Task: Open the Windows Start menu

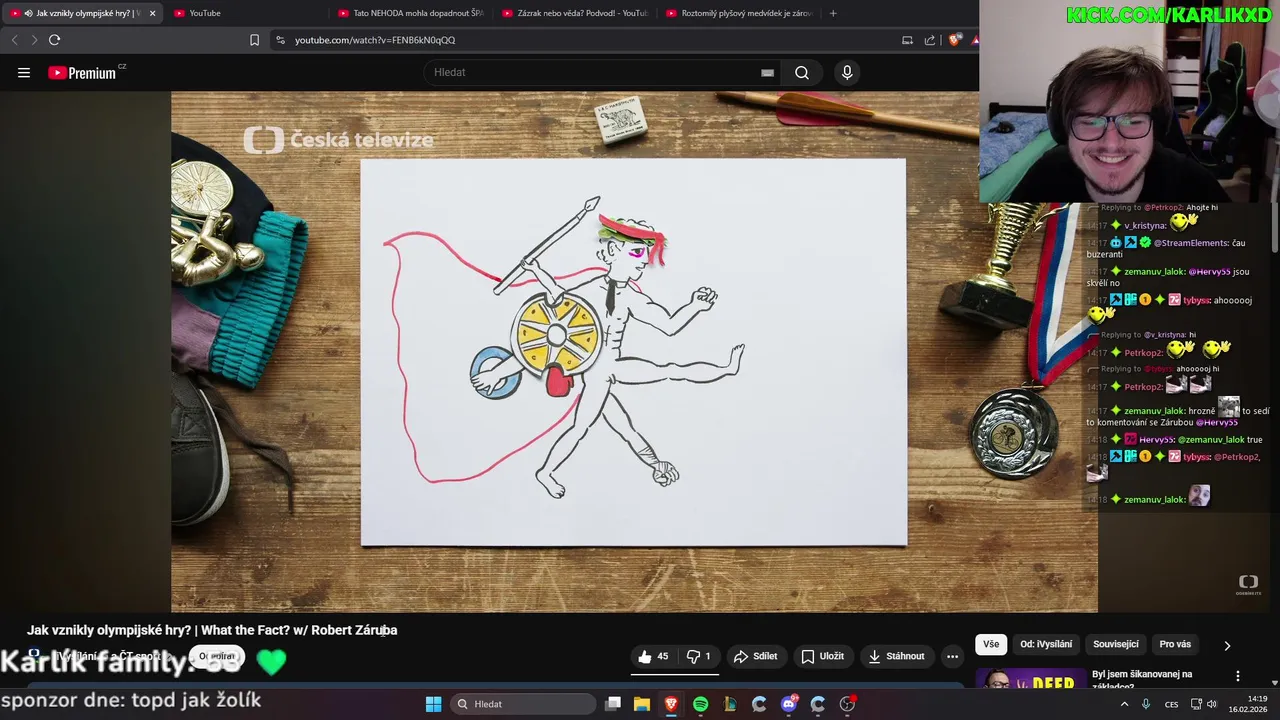Action: [433, 704]
